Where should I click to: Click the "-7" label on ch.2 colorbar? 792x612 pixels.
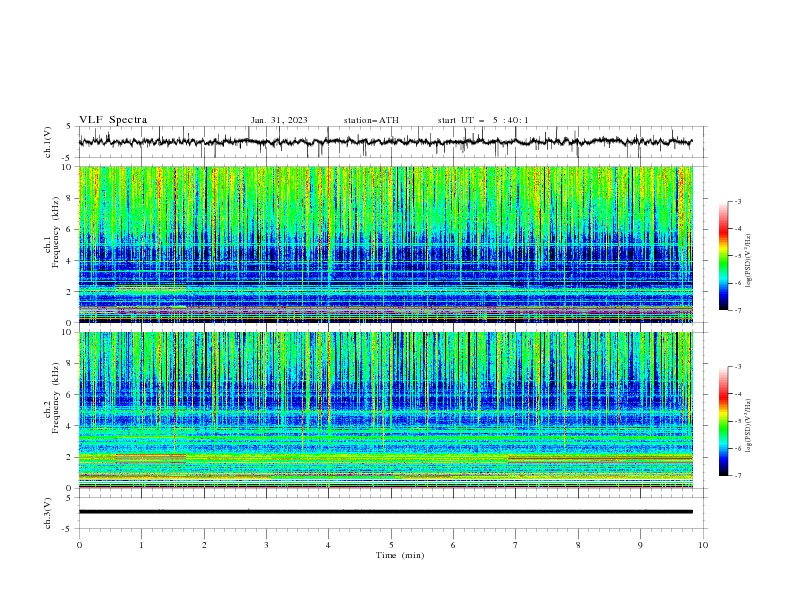point(737,476)
